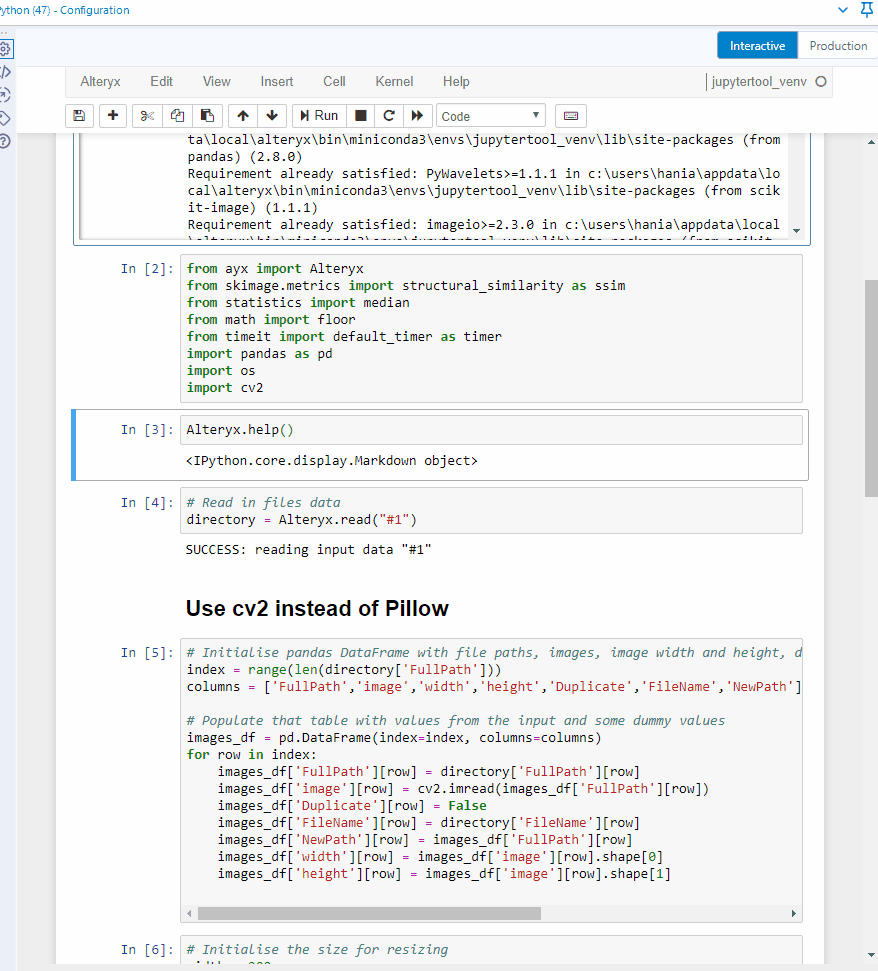Restart the kernel with the circular arrow icon

click(389, 116)
